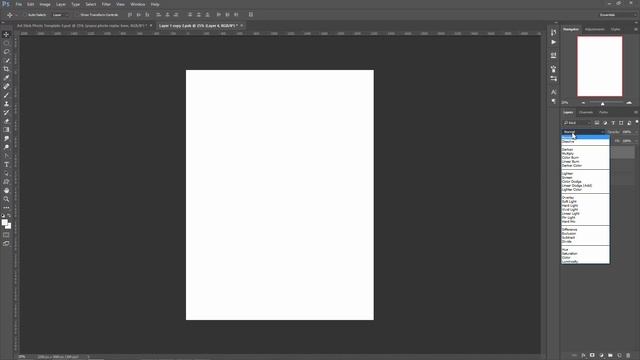This screenshot has height=360, width=640.
Task: Select the Zoom tool
Action: click(x=6, y=199)
